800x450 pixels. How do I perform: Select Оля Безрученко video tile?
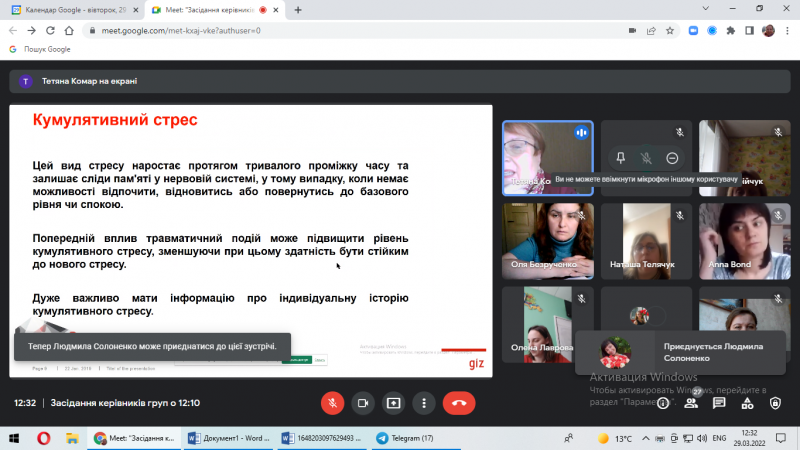[x=548, y=241]
